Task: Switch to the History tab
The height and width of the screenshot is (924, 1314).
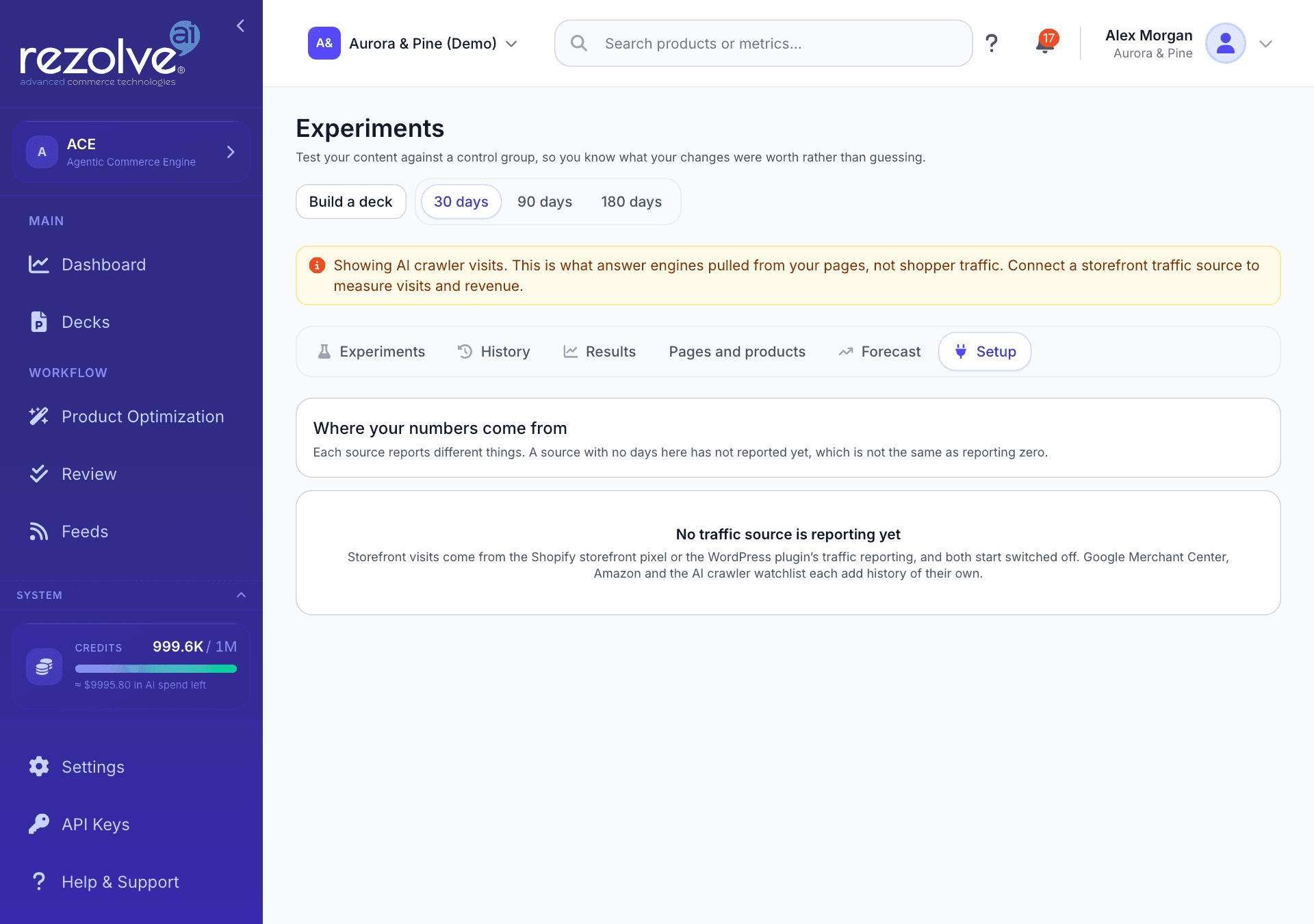Action: coord(494,352)
